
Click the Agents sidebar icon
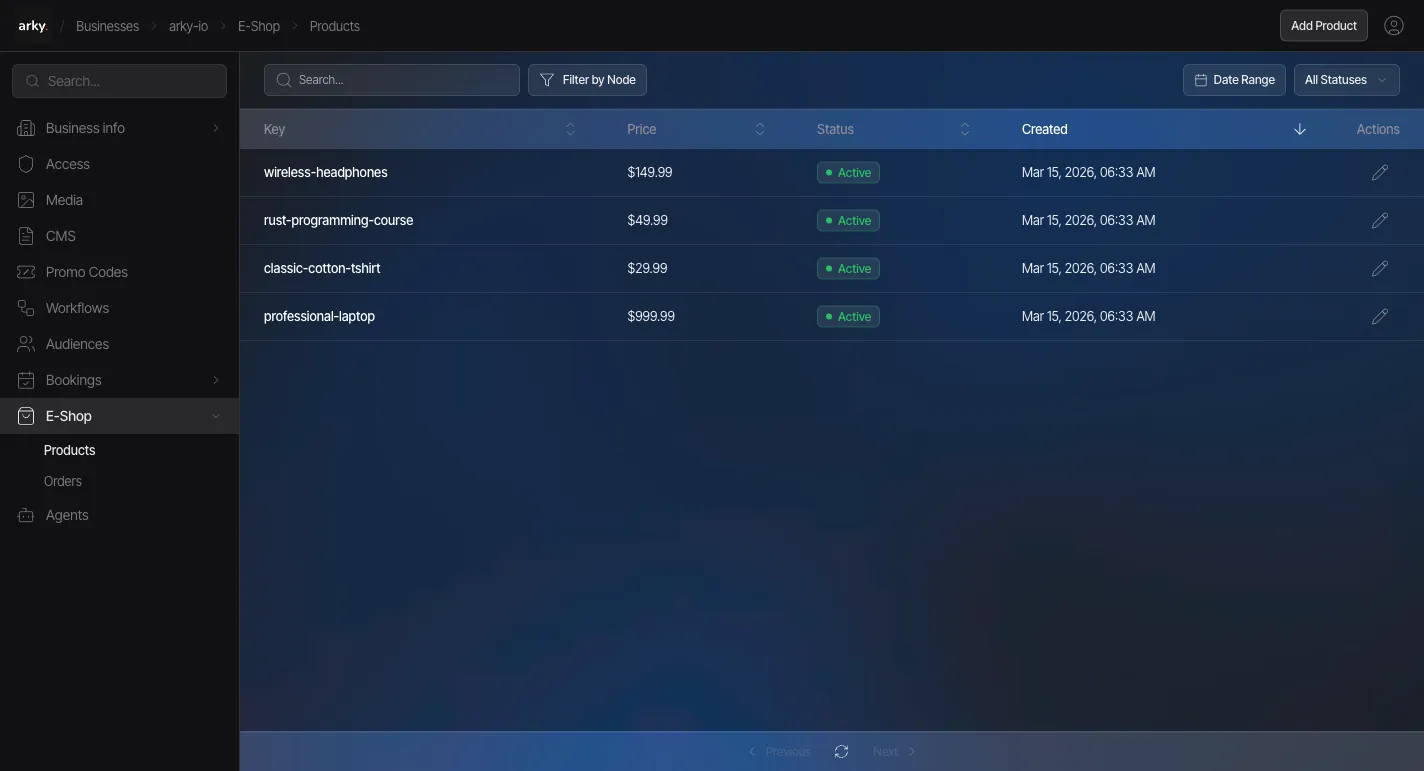(26, 515)
